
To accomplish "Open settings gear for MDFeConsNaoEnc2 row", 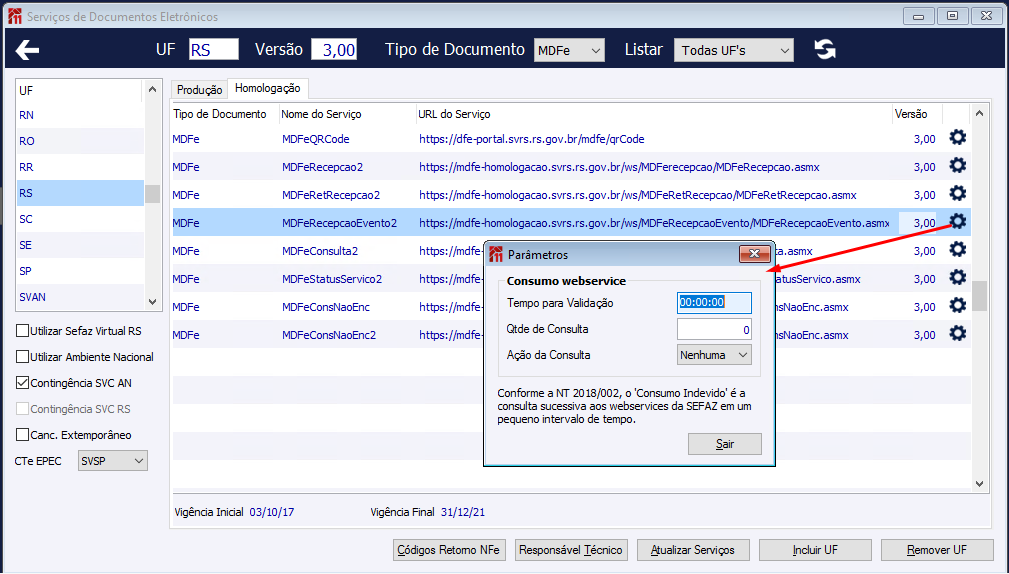I will (958, 334).
